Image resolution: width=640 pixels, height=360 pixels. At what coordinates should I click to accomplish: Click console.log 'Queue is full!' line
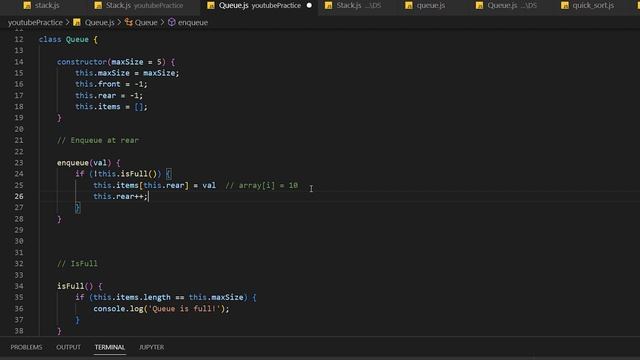tap(161, 309)
